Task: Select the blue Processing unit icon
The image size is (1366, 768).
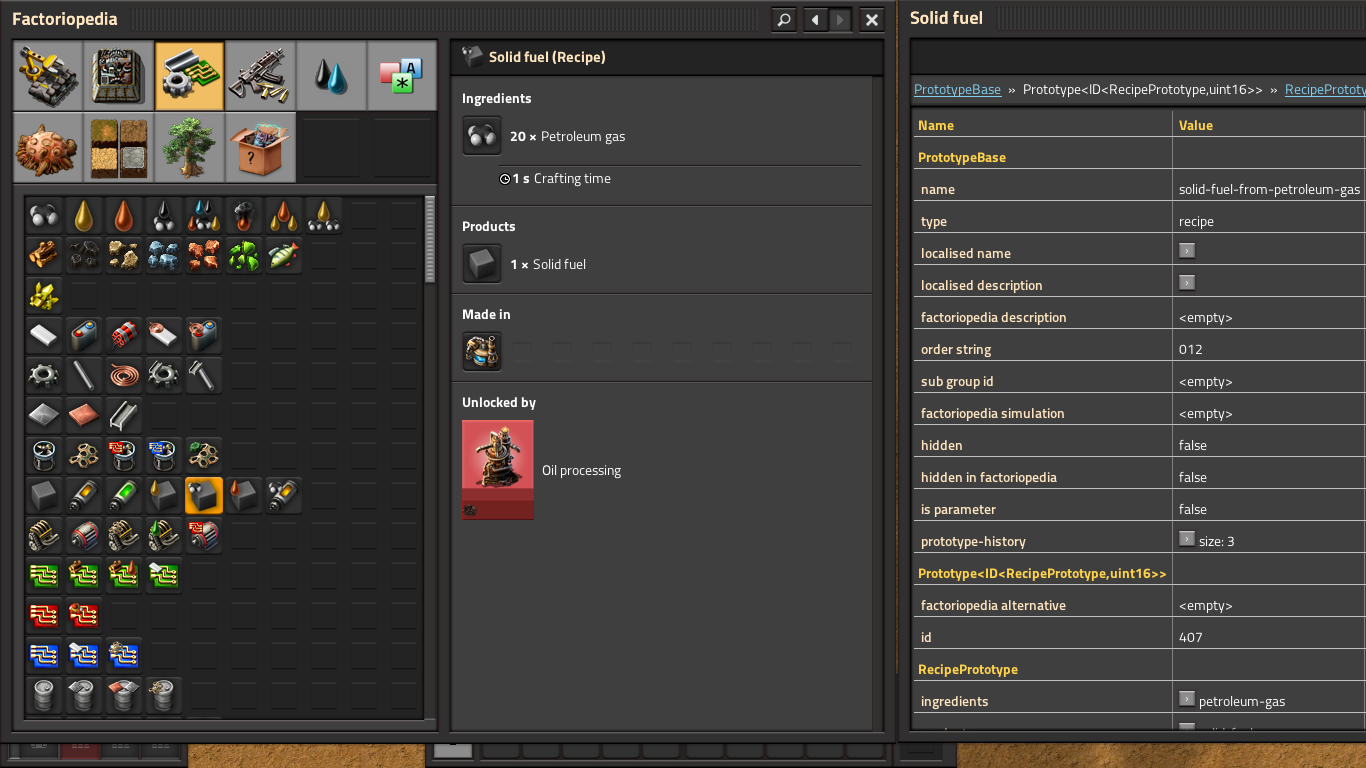Action: pyautogui.click(x=44, y=656)
